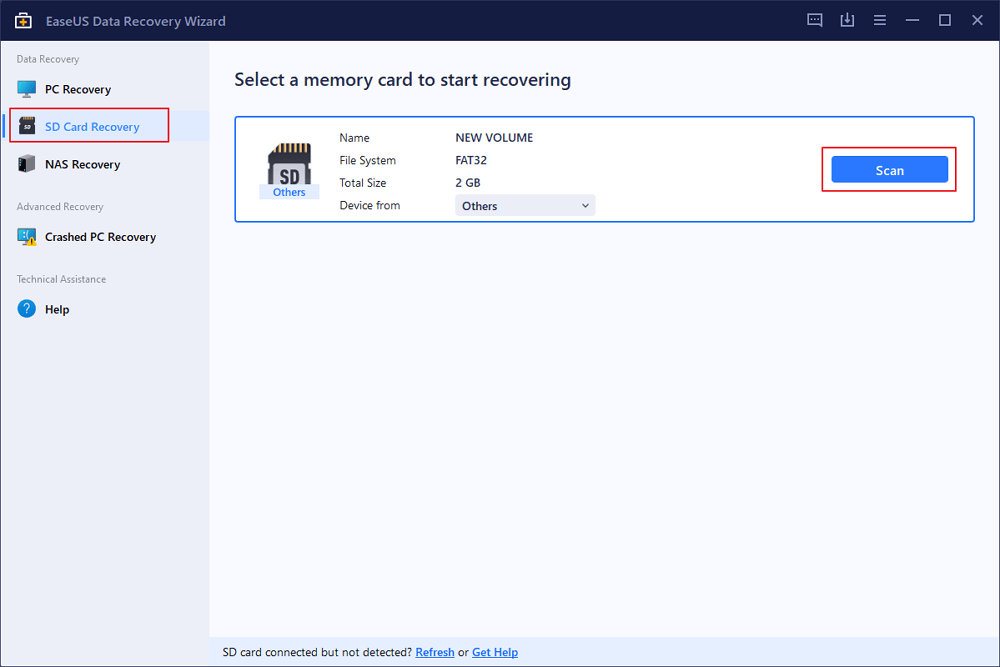Open the PC Recovery section
The width and height of the screenshot is (1000, 667).
[x=77, y=90]
